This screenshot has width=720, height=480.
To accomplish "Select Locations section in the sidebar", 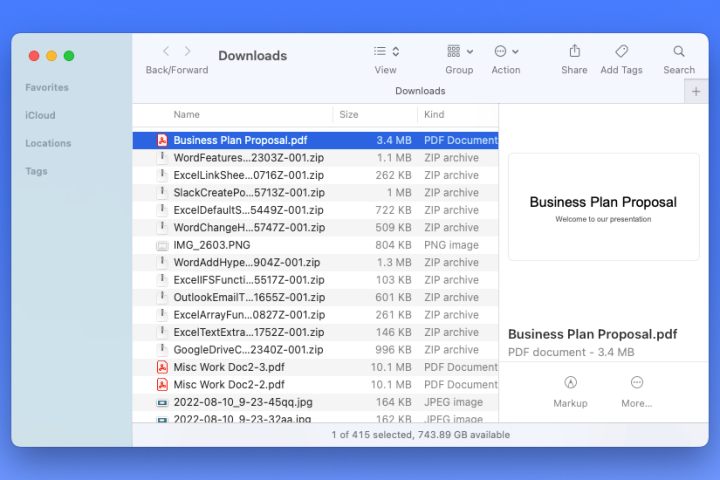I will coord(48,143).
